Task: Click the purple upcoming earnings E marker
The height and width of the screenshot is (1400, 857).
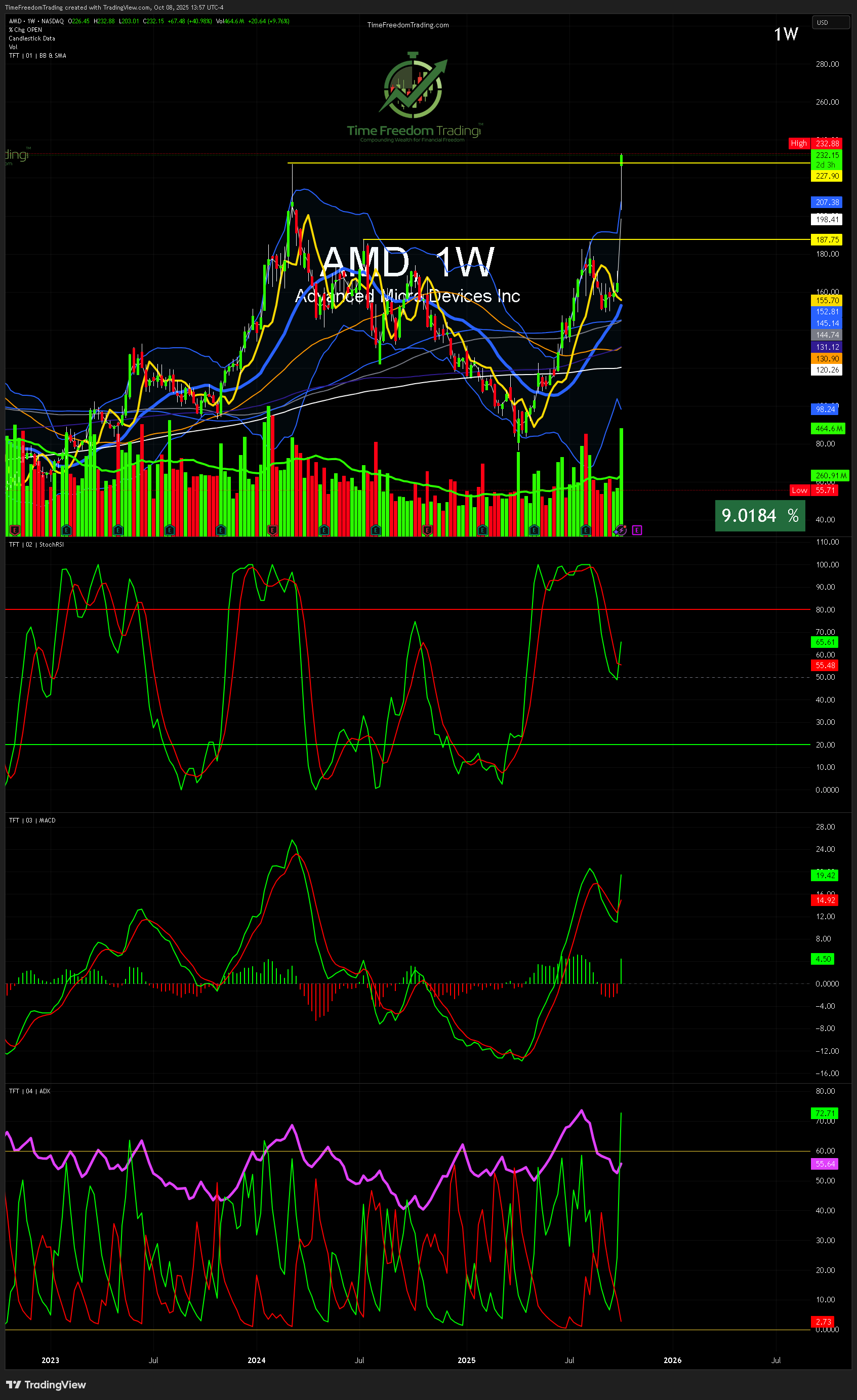Action: [637, 530]
